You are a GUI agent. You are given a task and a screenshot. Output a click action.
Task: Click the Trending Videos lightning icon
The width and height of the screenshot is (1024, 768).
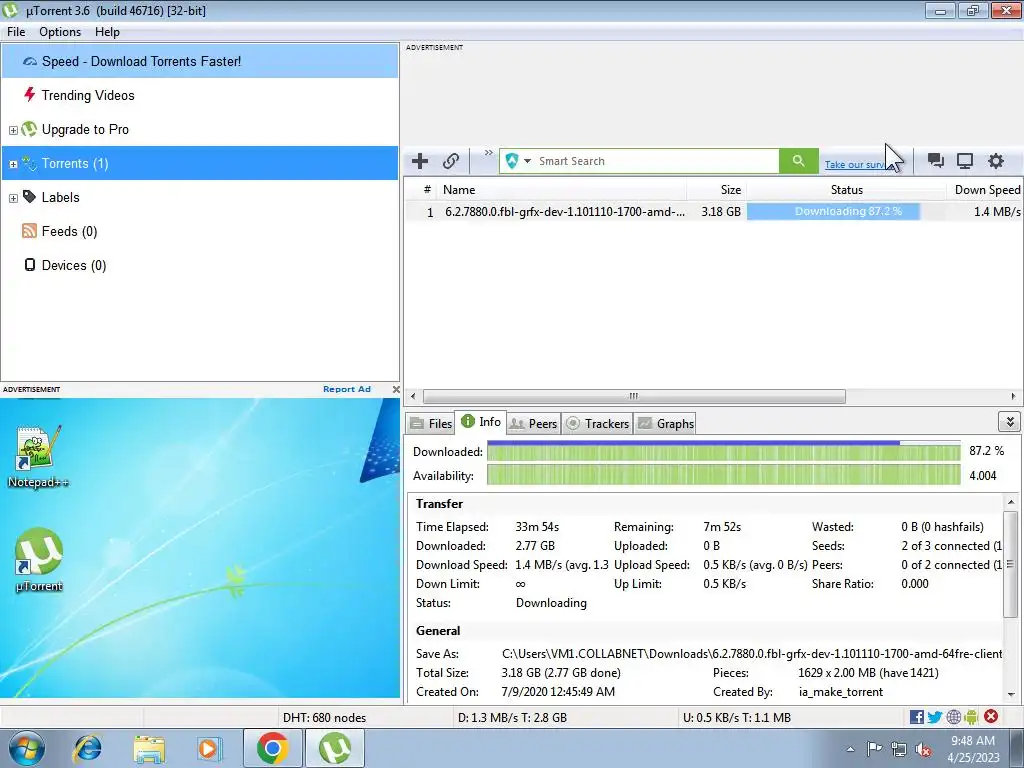29,95
